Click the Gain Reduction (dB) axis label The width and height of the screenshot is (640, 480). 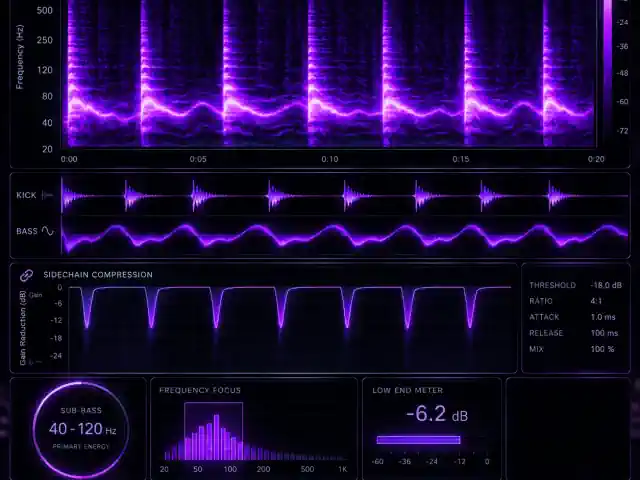click(x=22, y=328)
